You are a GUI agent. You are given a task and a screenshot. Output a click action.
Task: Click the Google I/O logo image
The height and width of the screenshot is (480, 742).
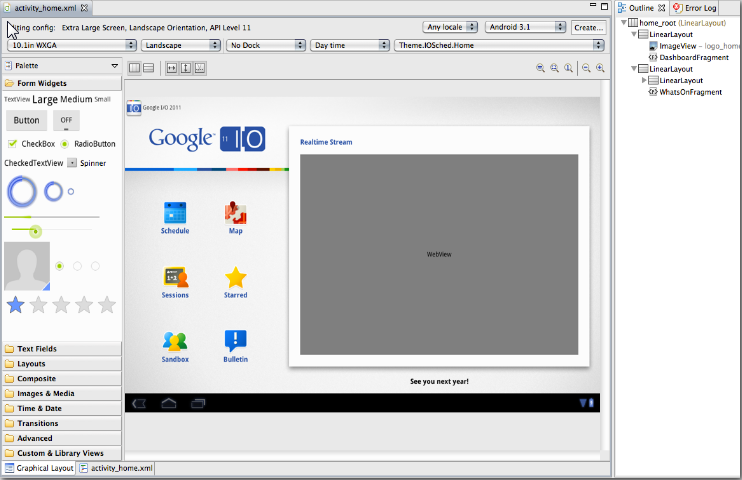click(x=207, y=139)
